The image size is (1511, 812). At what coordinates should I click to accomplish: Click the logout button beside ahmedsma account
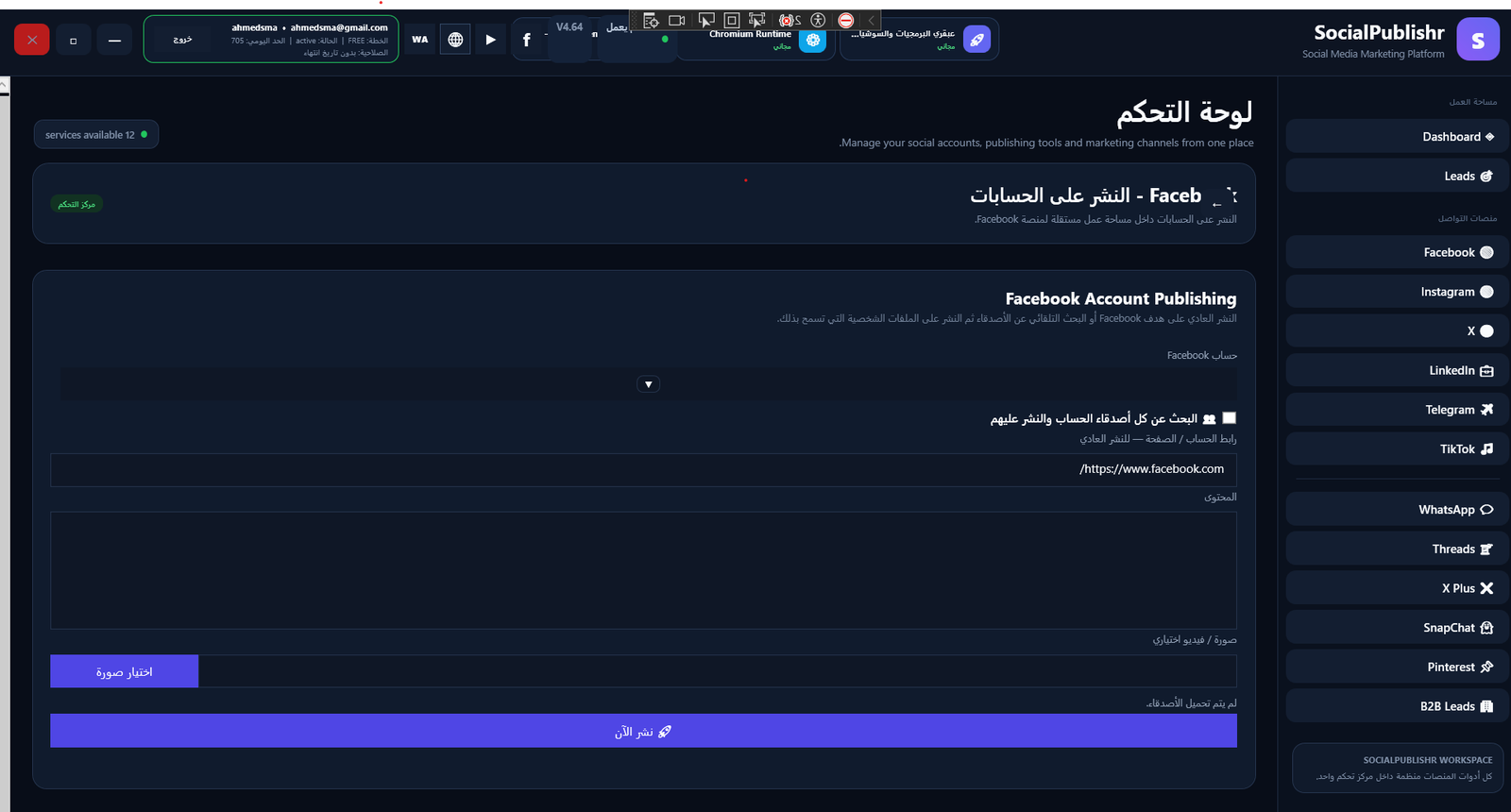click(182, 40)
